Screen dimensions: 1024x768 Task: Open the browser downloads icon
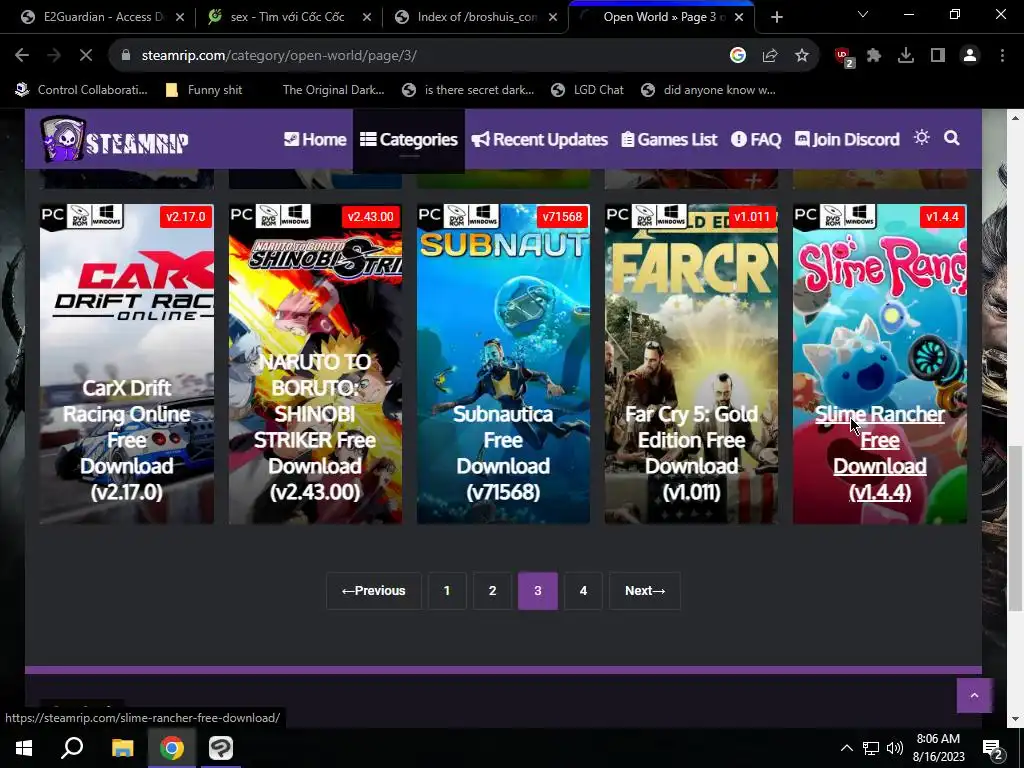click(906, 56)
